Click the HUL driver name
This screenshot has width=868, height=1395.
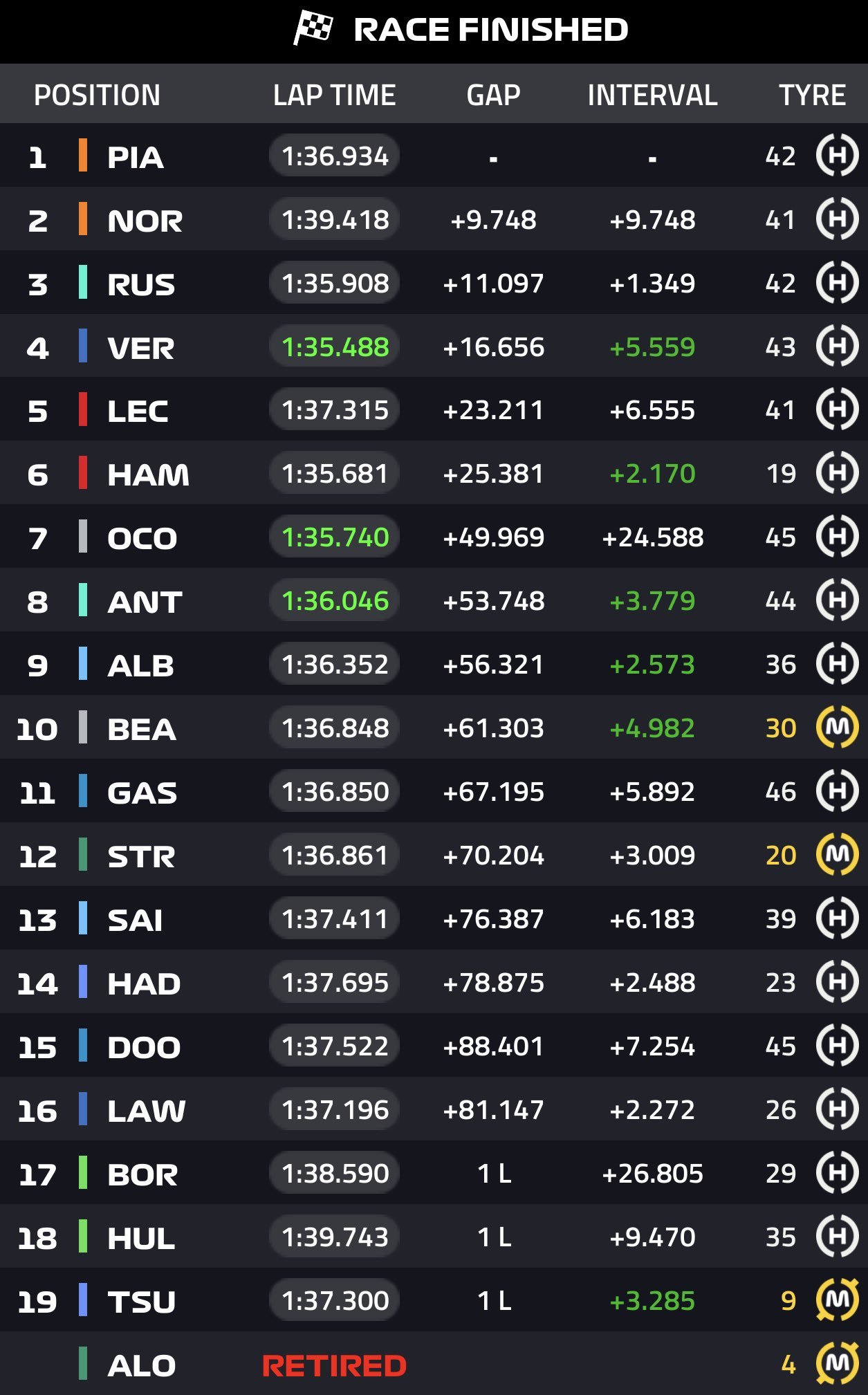(x=141, y=1238)
